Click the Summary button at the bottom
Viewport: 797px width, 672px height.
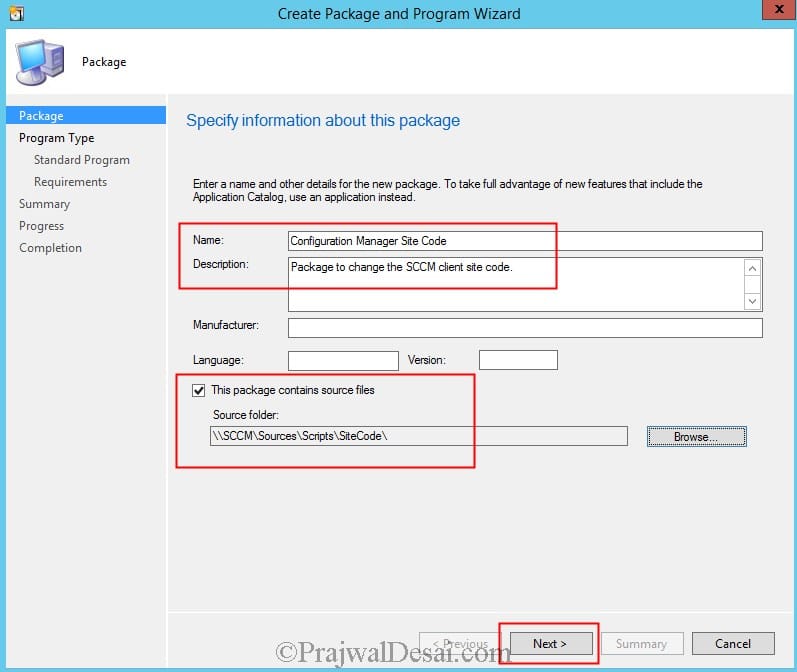coord(642,644)
